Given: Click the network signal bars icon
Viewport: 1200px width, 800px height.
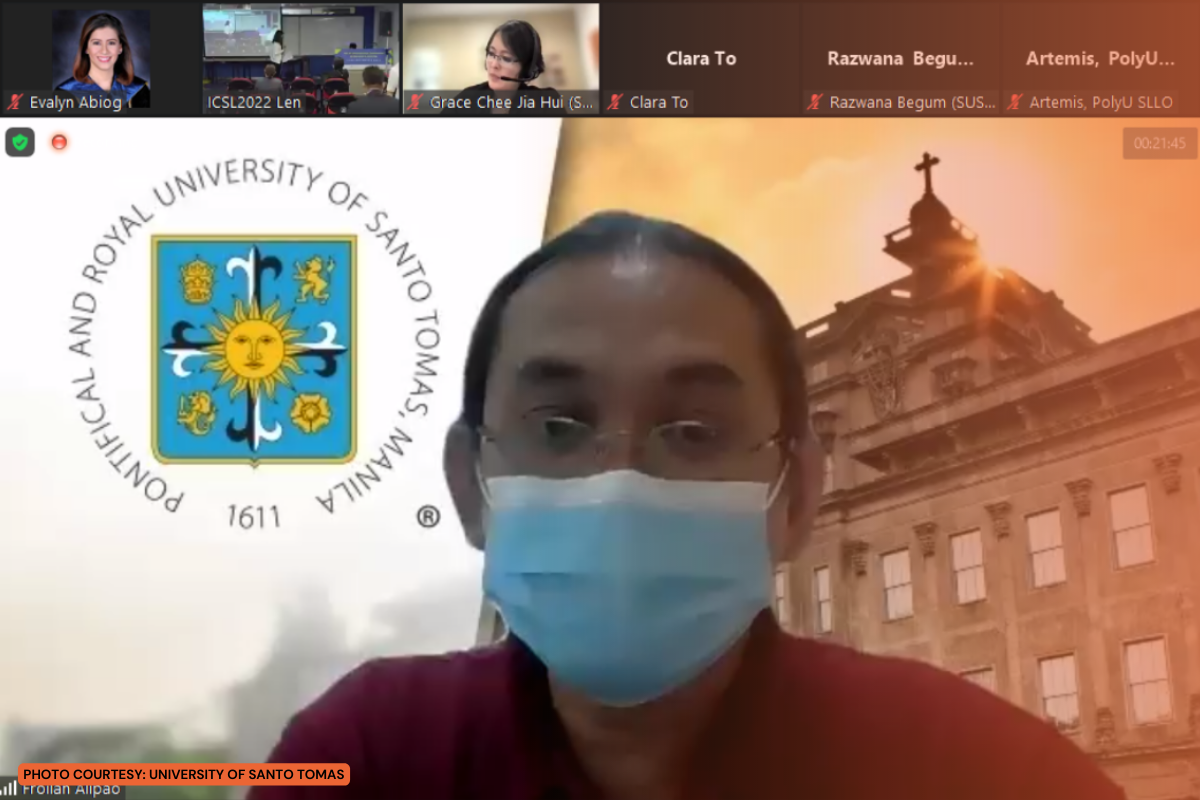Looking at the screenshot, I should pos(9,789).
